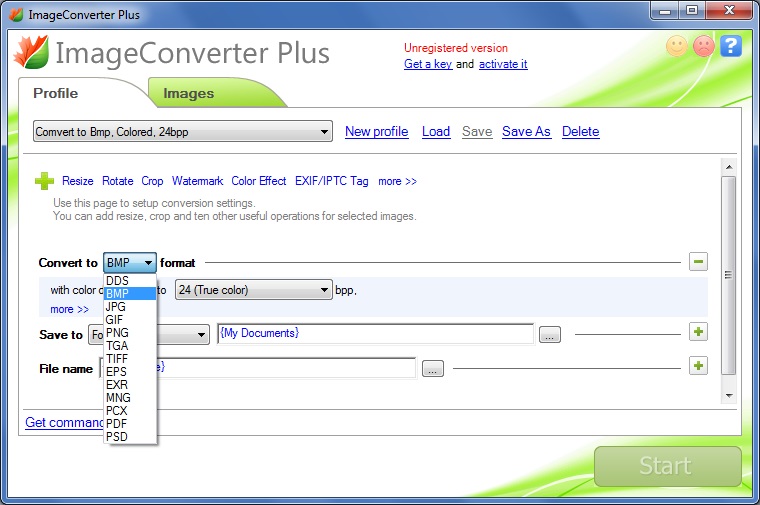Open the Get a key link
Image resolution: width=760 pixels, height=505 pixels.
point(428,64)
